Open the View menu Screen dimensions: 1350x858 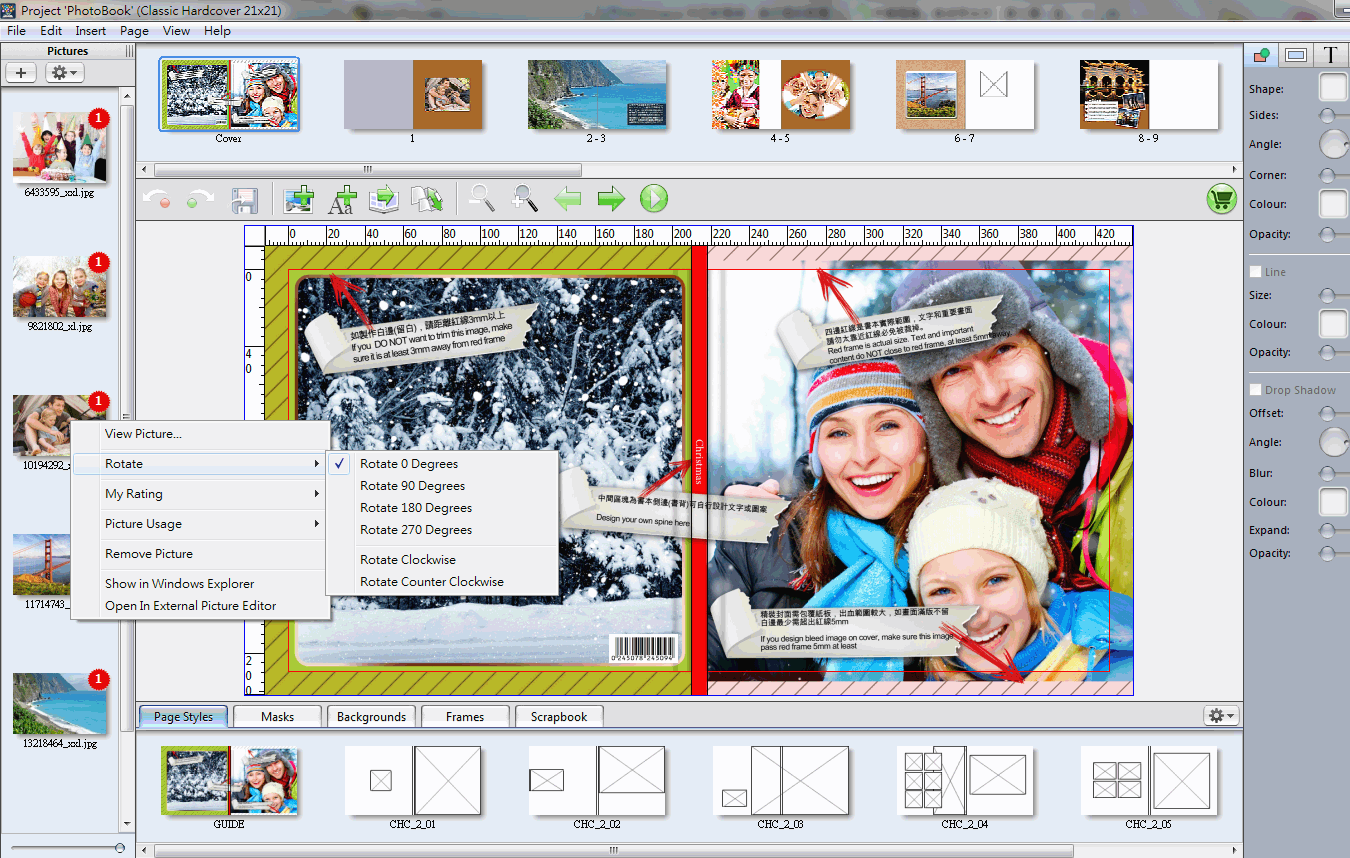[x=176, y=31]
